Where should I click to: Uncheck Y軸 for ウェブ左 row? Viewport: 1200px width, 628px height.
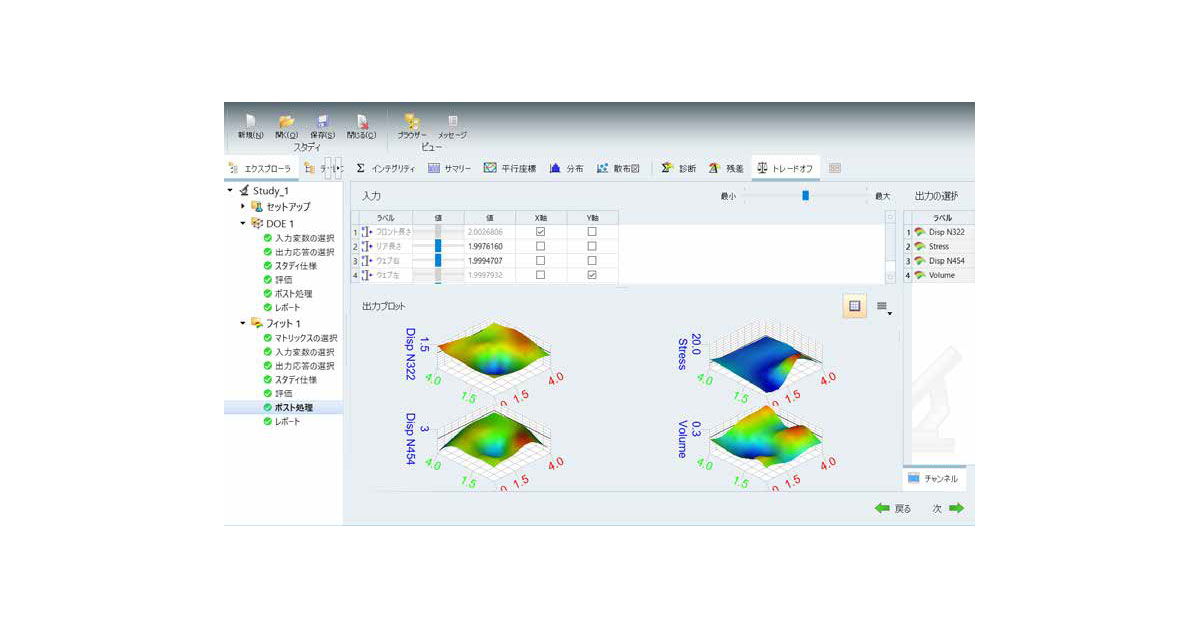click(592, 275)
